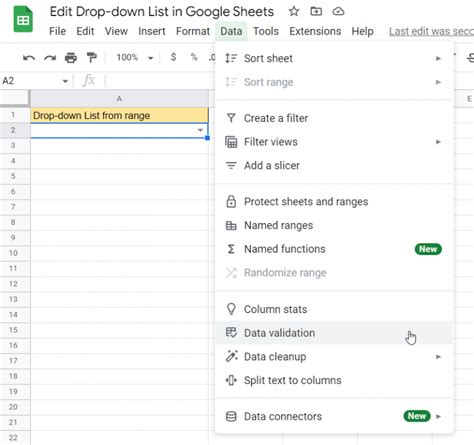The width and height of the screenshot is (474, 445).
Task: Choose Named ranges
Action: 334,226
